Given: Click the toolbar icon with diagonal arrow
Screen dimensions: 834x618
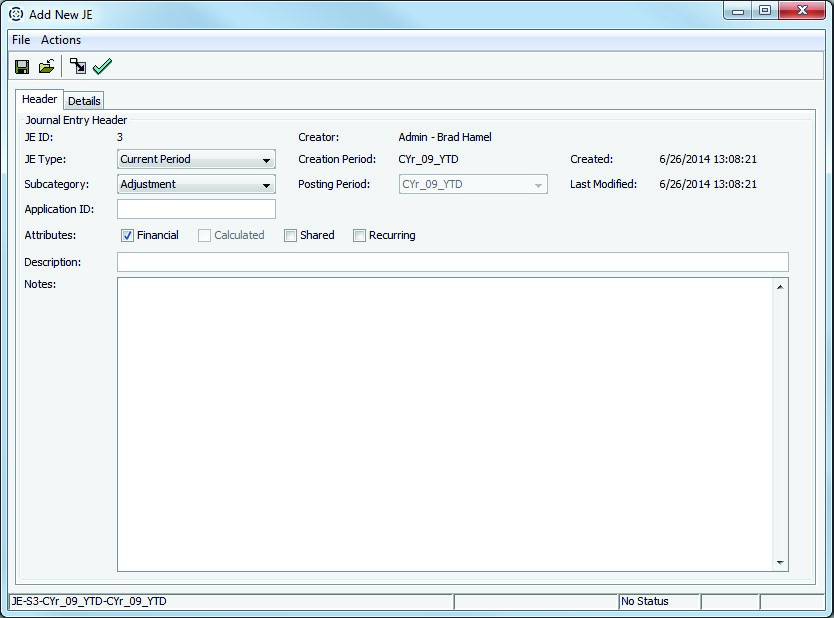Looking at the screenshot, I should (78, 67).
